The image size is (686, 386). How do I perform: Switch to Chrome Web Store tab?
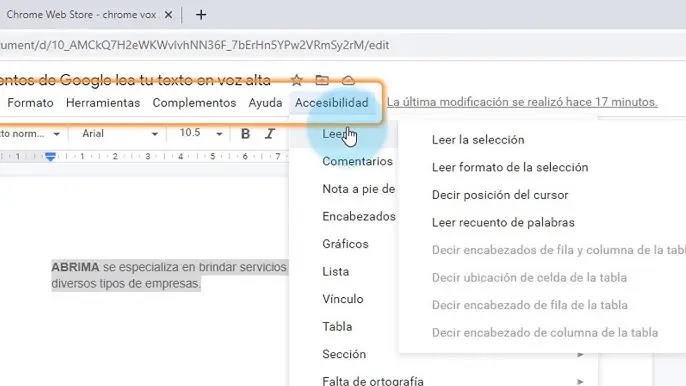pyautogui.click(x=81, y=15)
